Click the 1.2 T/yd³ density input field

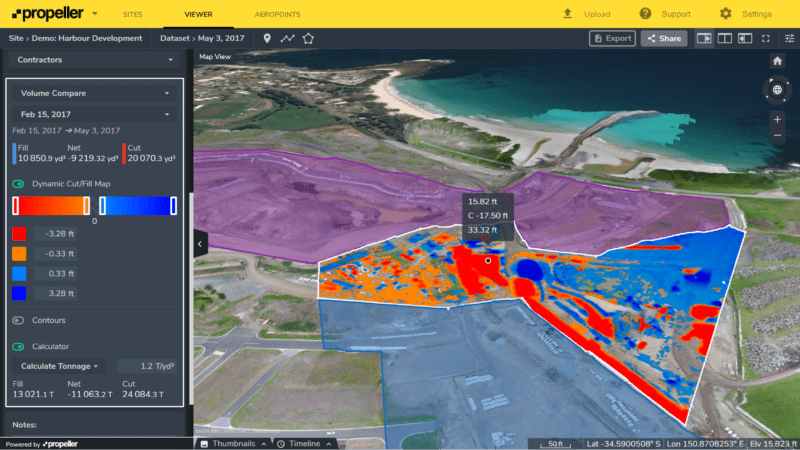[x=147, y=366]
